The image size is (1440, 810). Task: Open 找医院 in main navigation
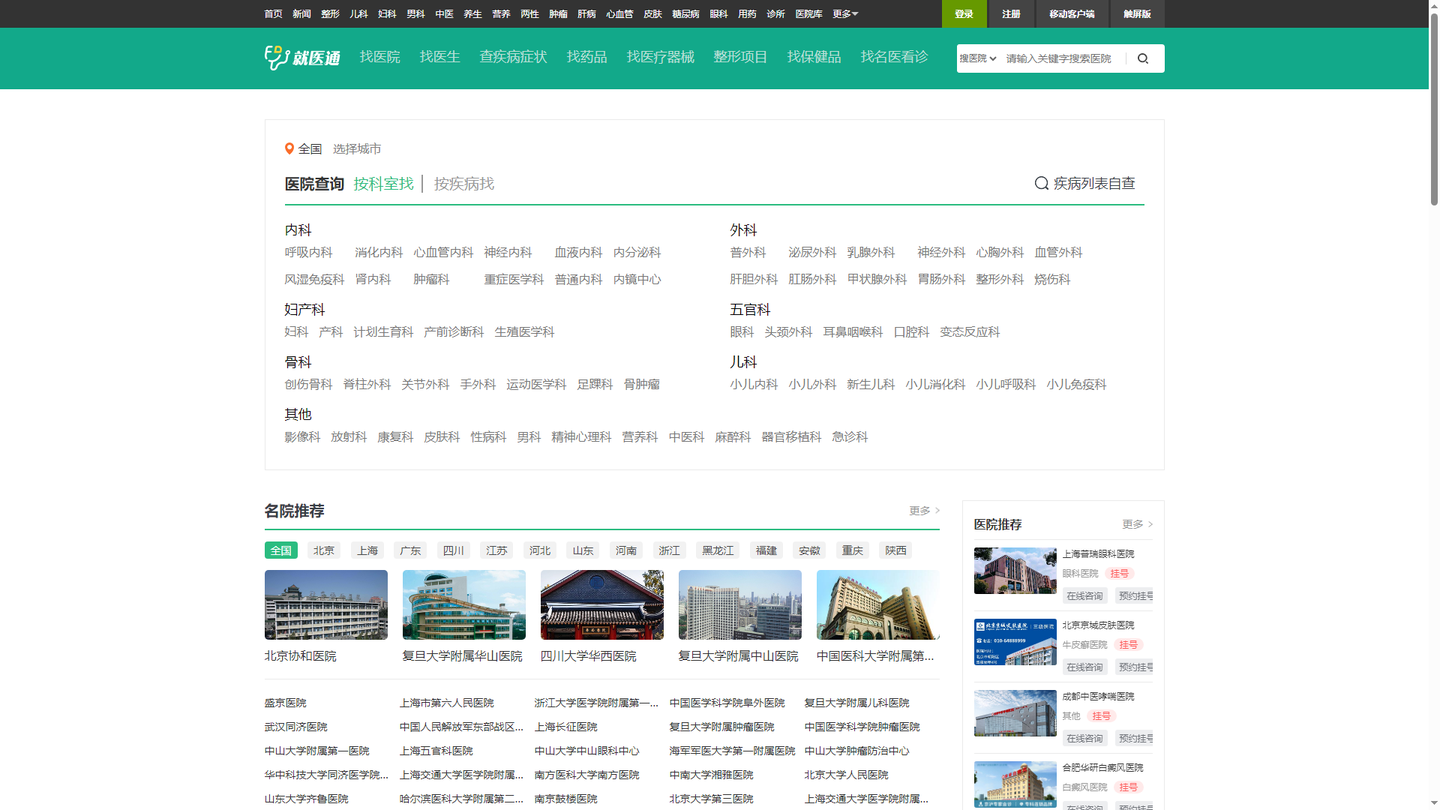click(380, 57)
